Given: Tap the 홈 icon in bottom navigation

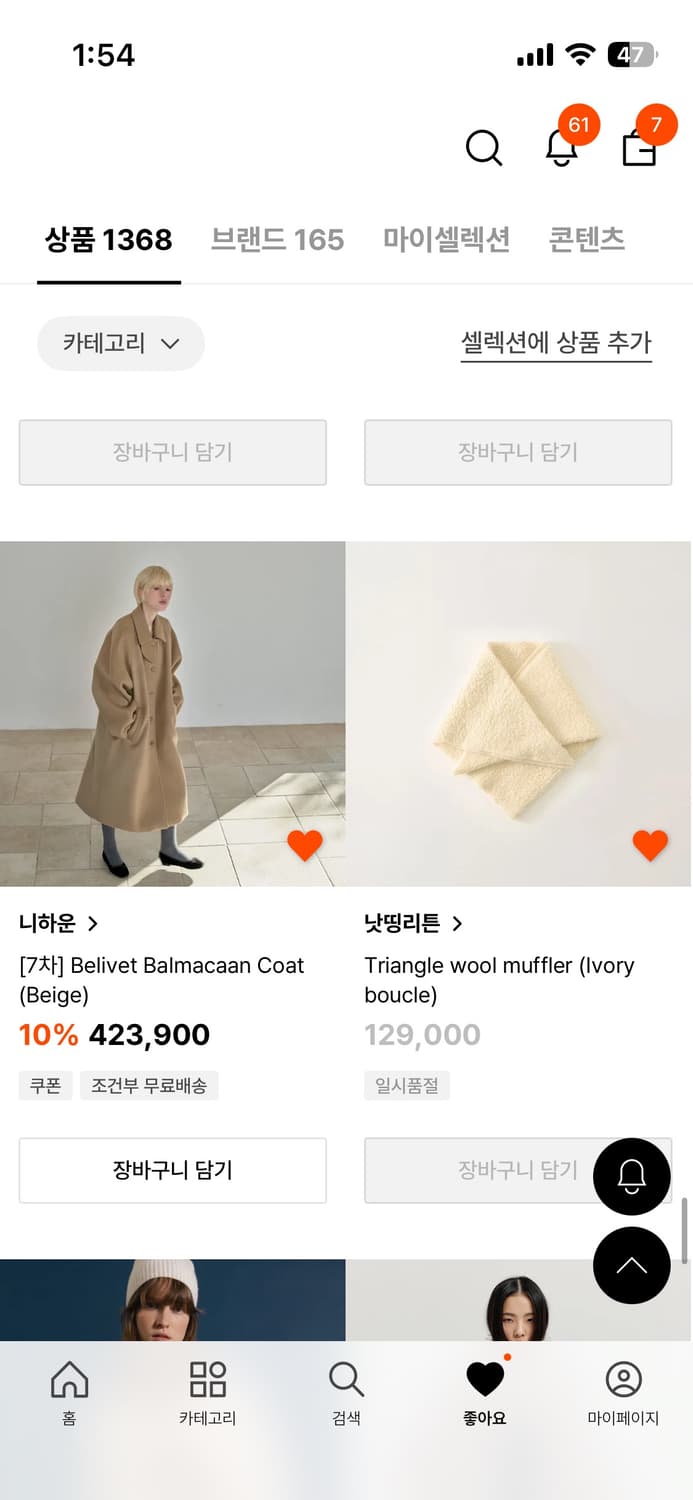Looking at the screenshot, I should click(x=67, y=1387).
